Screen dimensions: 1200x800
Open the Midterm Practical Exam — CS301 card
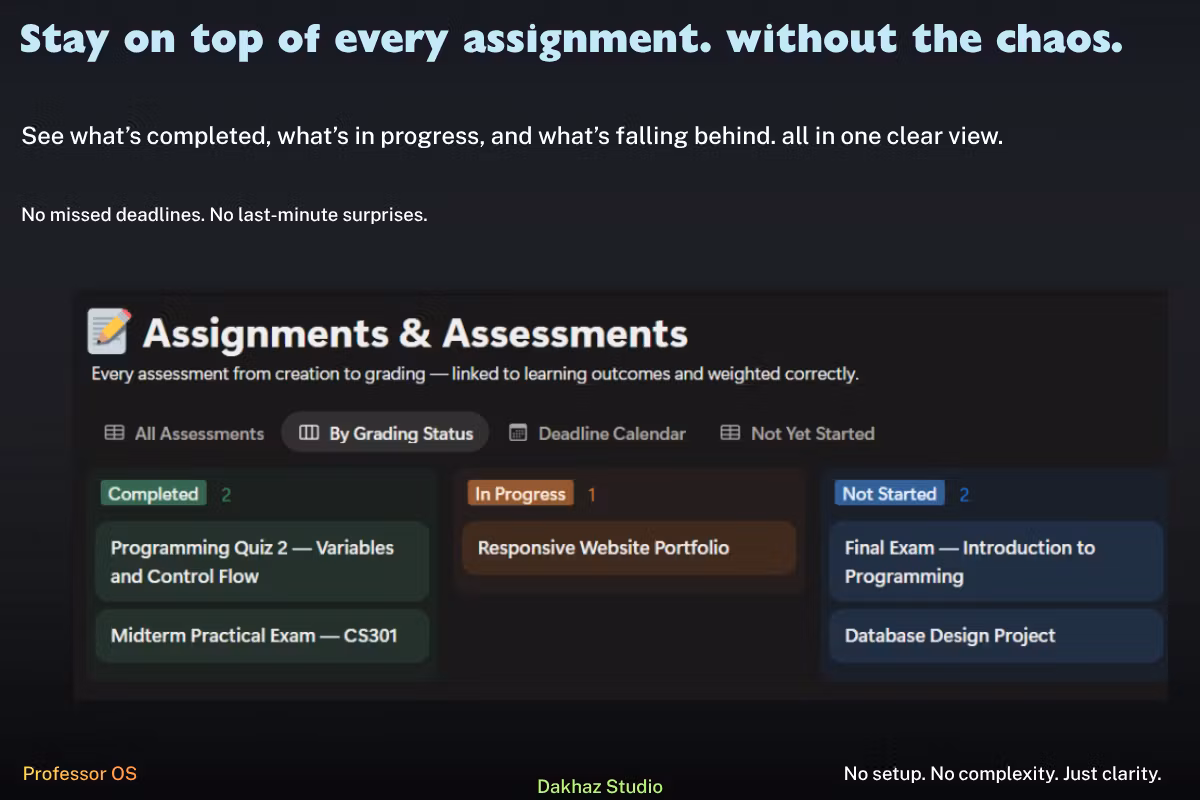[262, 636]
